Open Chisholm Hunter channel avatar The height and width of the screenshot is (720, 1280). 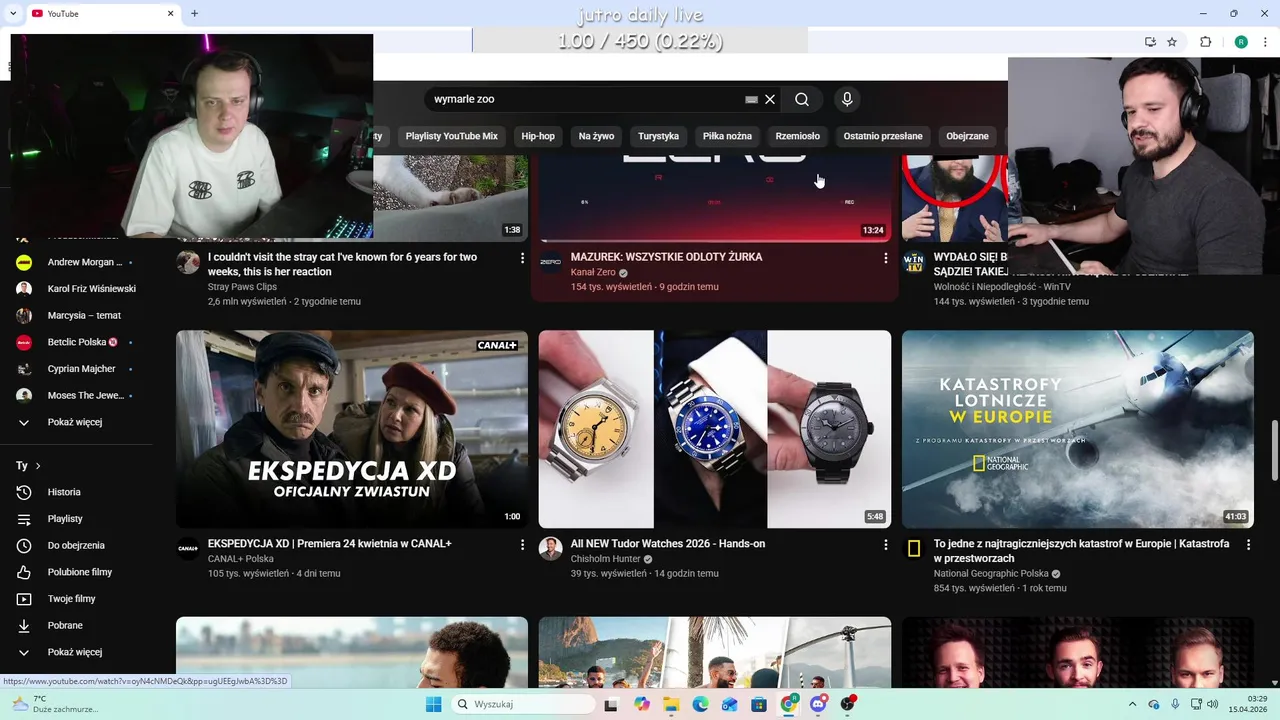pos(551,548)
